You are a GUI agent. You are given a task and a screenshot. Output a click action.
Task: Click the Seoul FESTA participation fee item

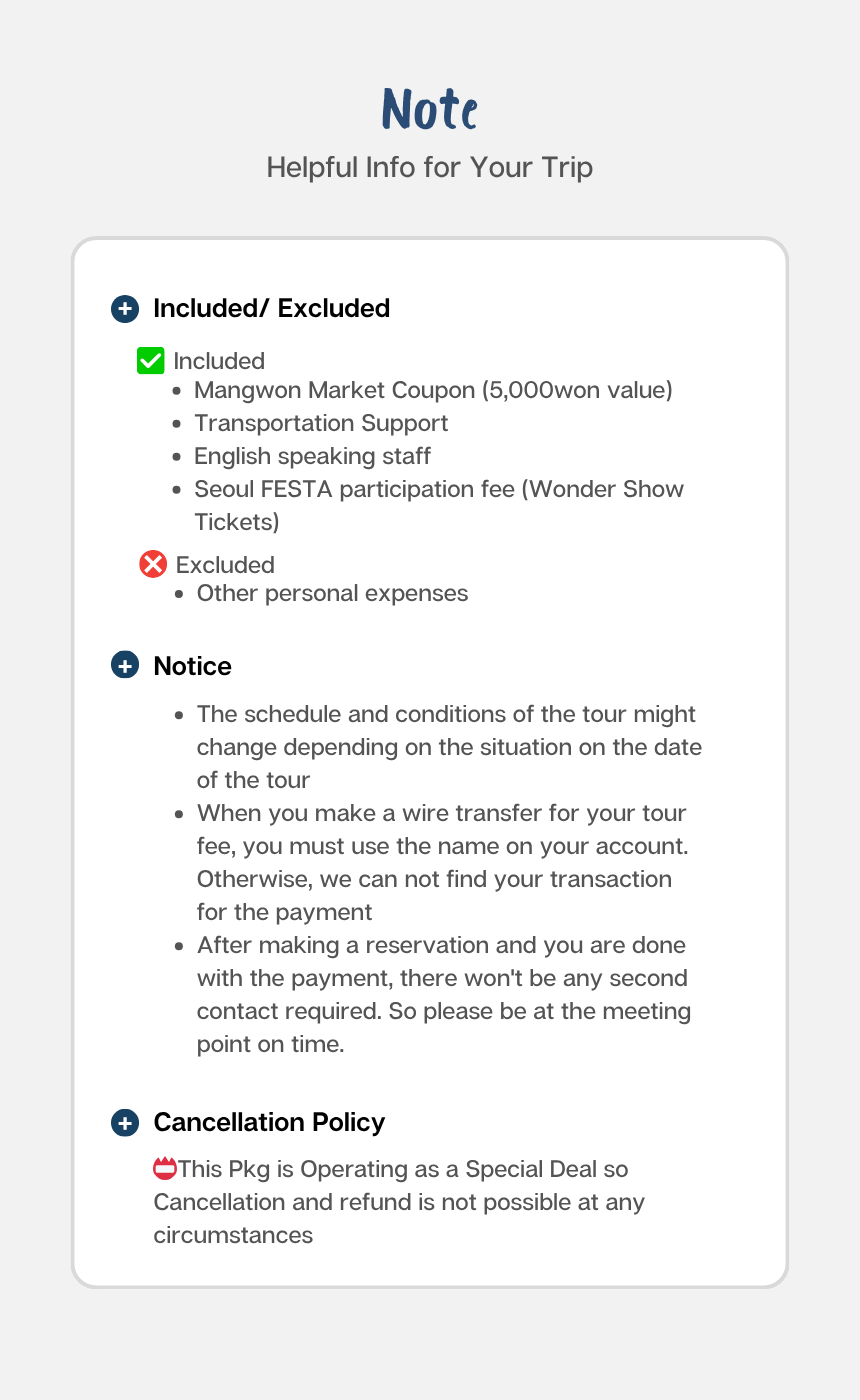click(439, 505)
